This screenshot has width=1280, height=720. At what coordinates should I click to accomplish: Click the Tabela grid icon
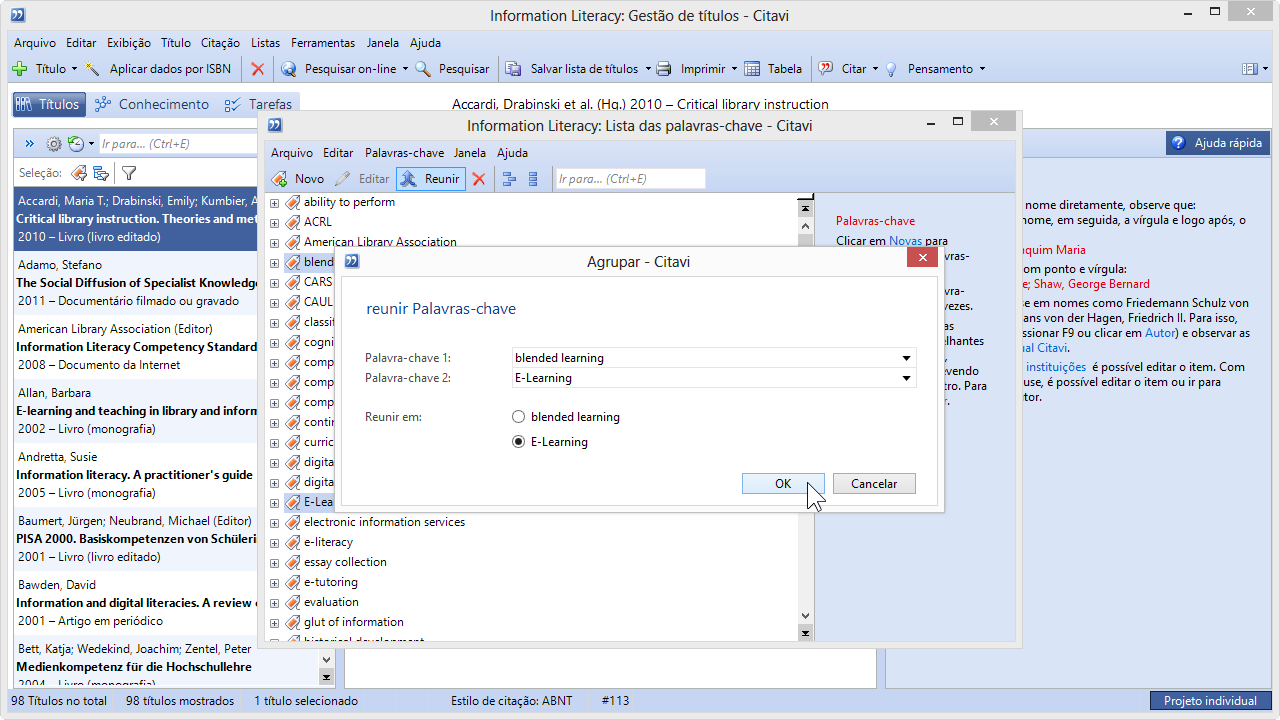751,69
